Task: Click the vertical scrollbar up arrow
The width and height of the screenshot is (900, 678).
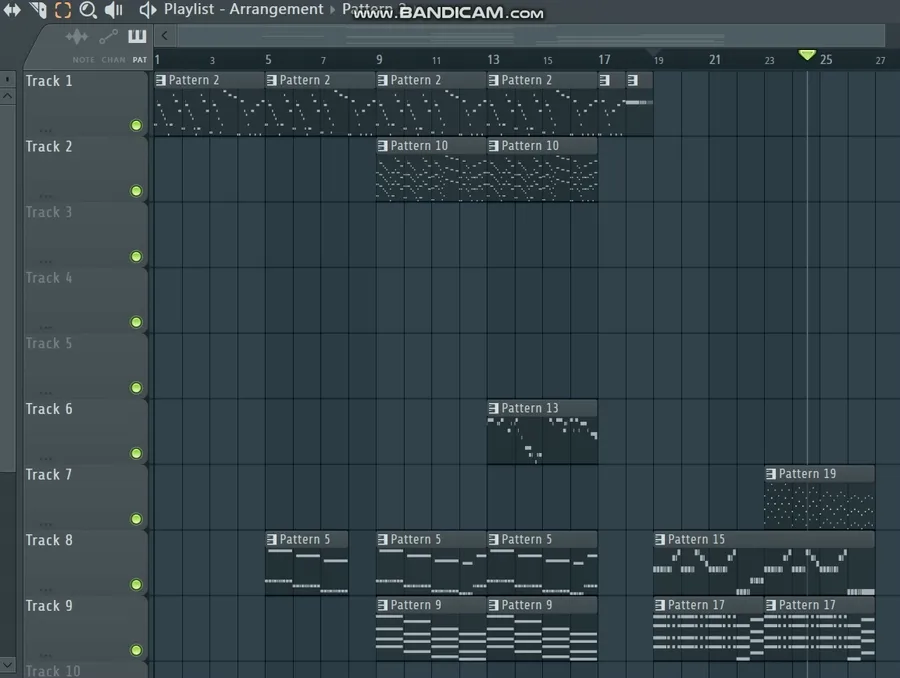Action: point(7,96)
